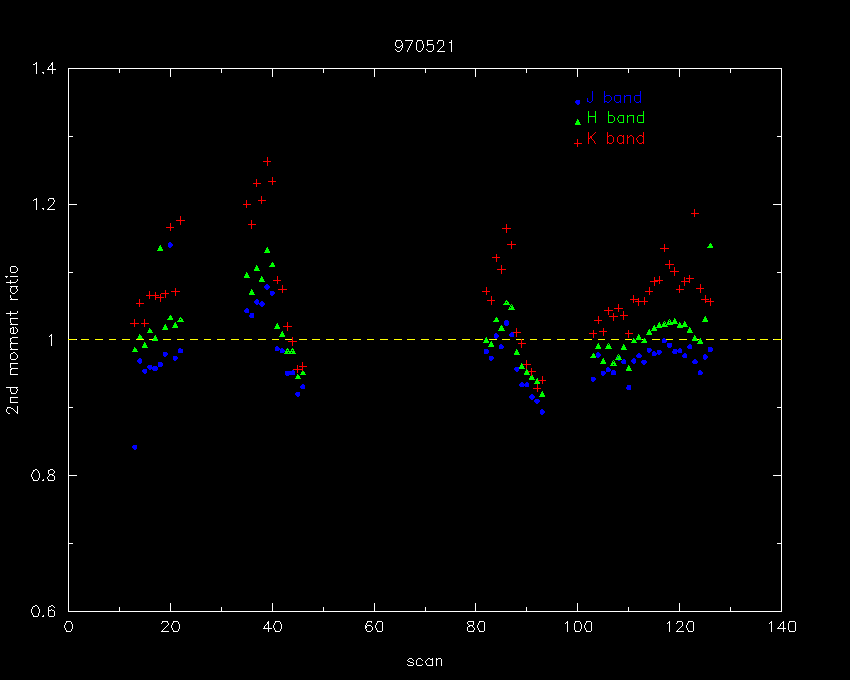
Task: Click the 60 x-axis tick label
Action: pyautogui.click(x=374, y=627)
